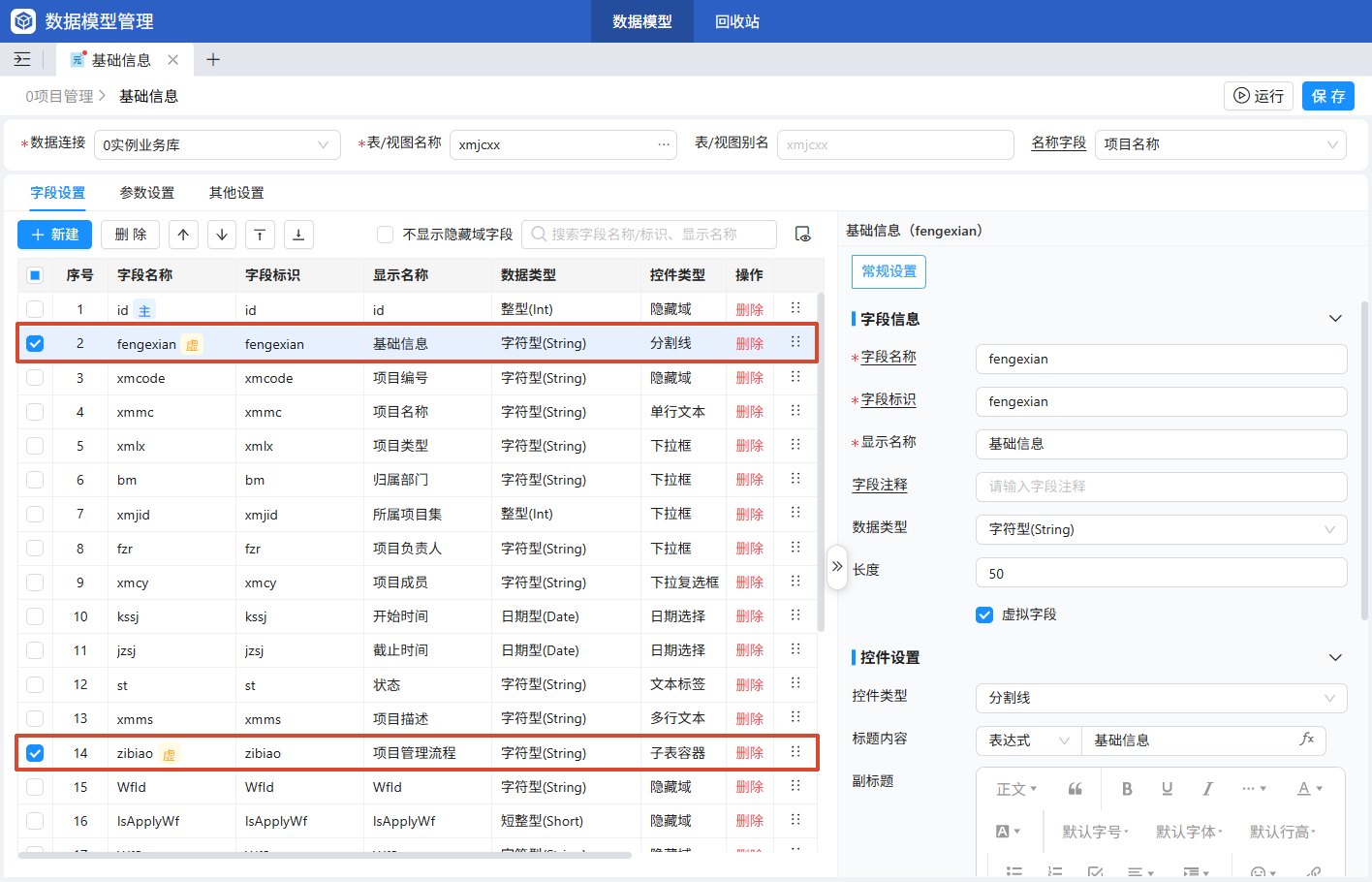Open the 默认字号 font size dropdown
The image size is (1372, 882).
pyautogui.click(x=1096, y=832)
